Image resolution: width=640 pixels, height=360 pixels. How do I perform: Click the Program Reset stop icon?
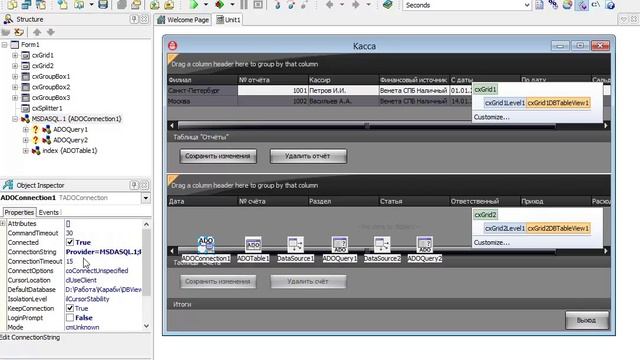pyautogui.click(x=258, y=5)
